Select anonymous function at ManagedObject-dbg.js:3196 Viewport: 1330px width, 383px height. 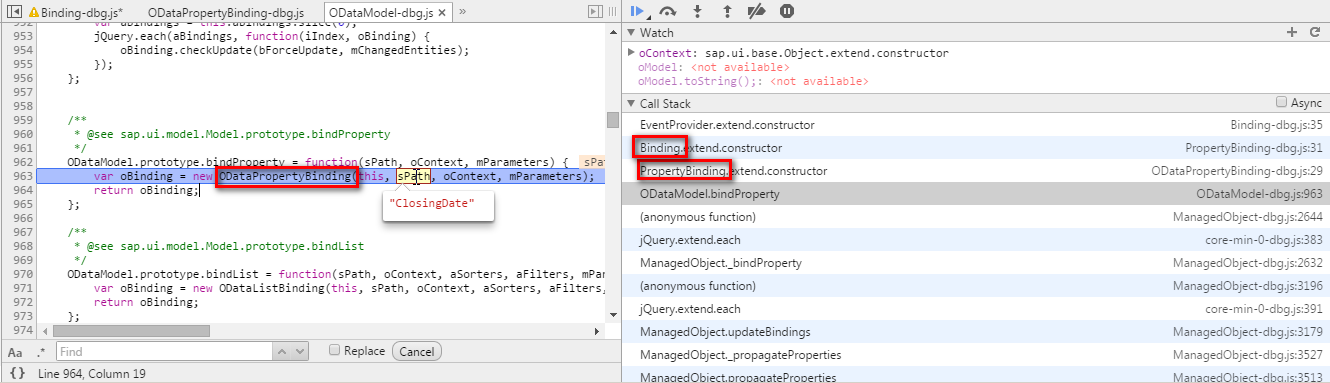click(x=975, y=286)
